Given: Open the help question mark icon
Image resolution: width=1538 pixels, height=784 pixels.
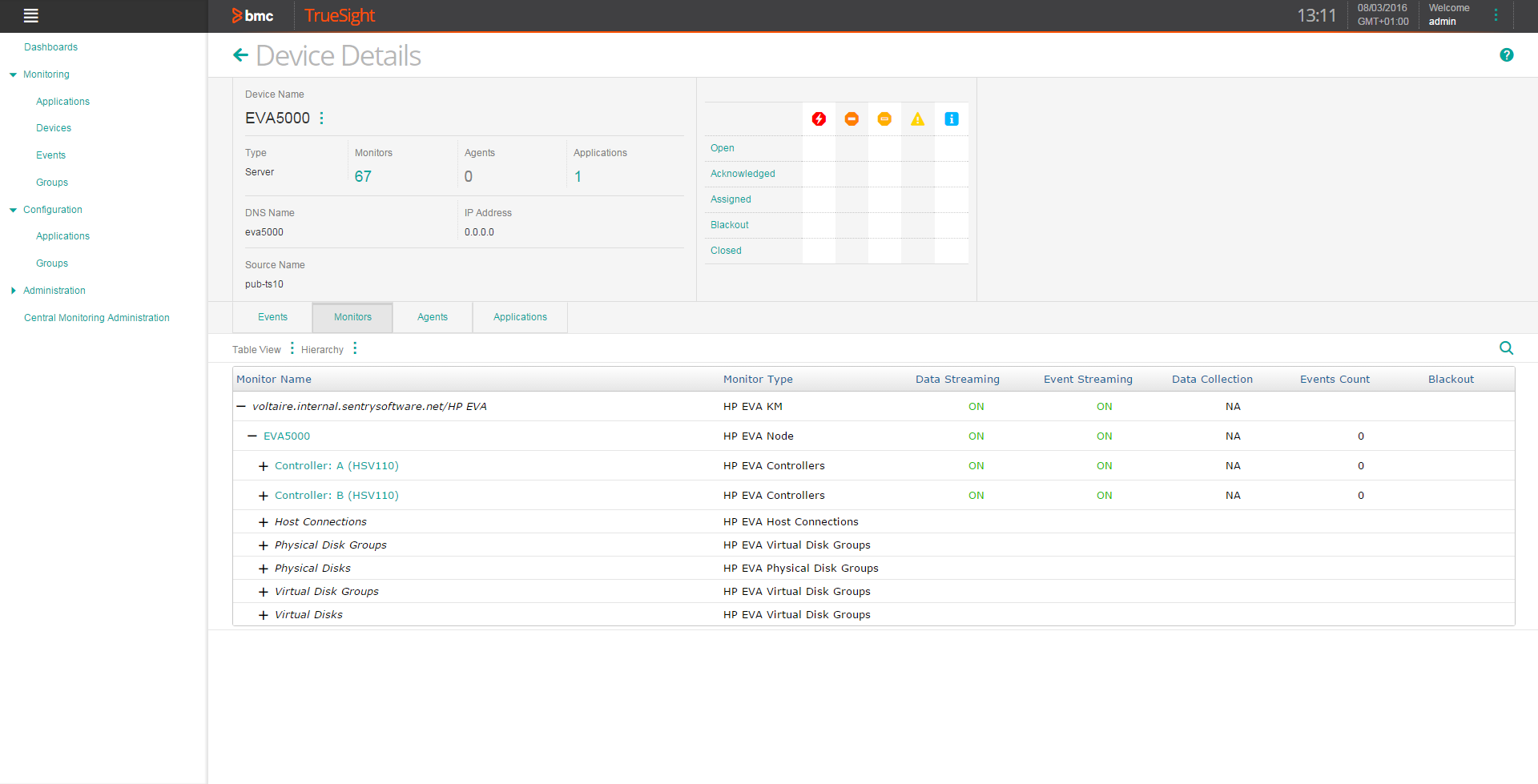Looking at the screenshot, I should [1507, 55].
